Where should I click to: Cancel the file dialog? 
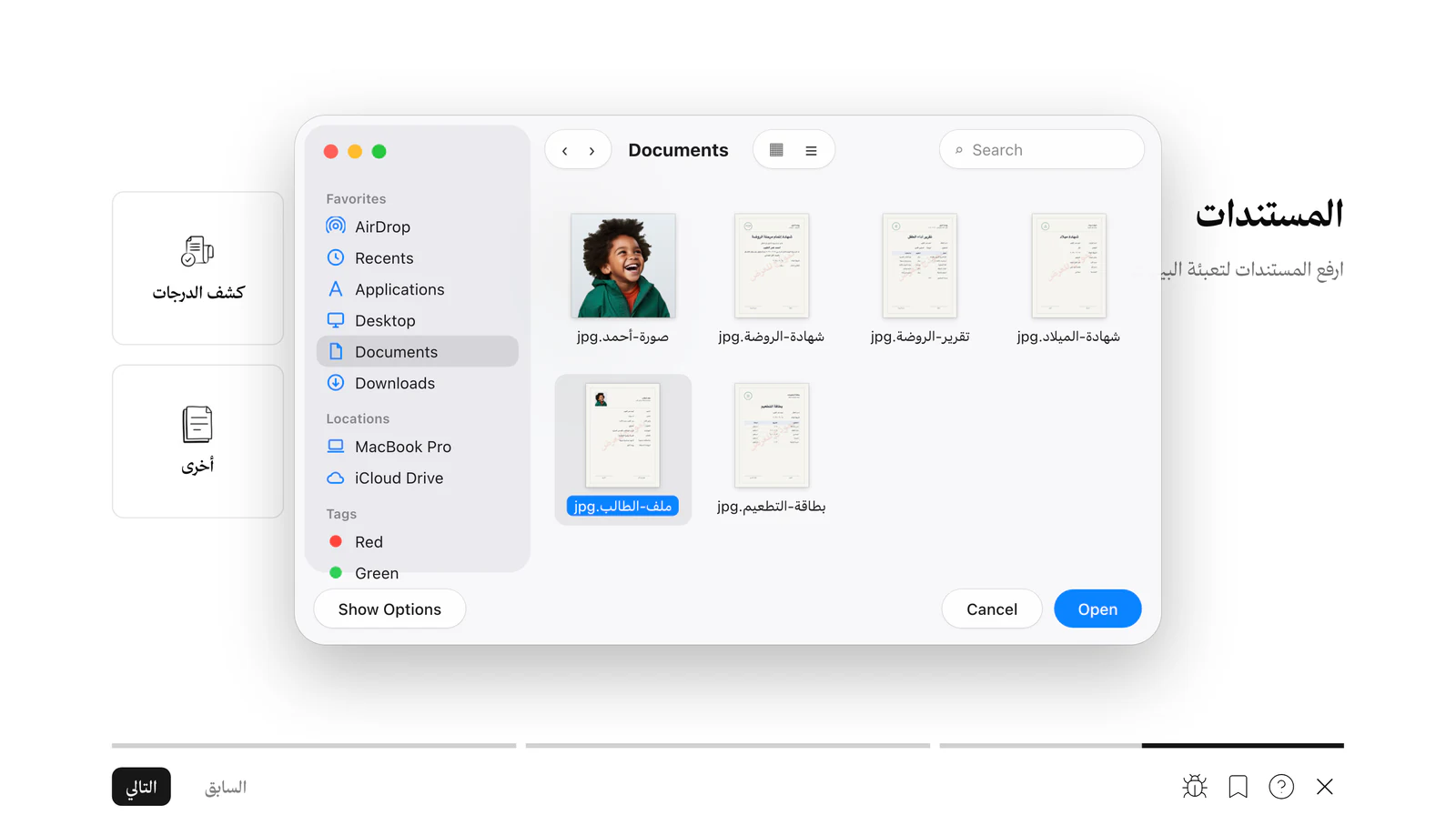[x=992, y=609]
